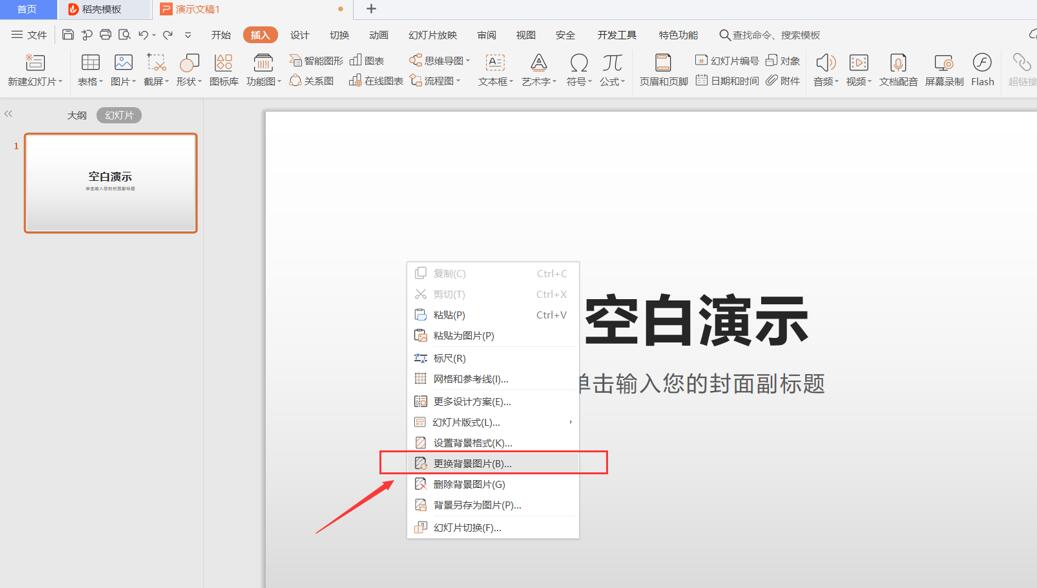
Task: Open the File (文件) menu
Action: pyautogui.click(x=29, y=34)
